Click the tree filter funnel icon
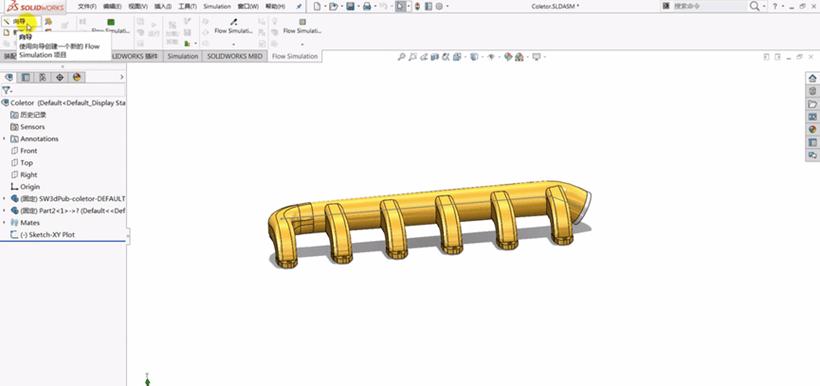 coord(6,90)
